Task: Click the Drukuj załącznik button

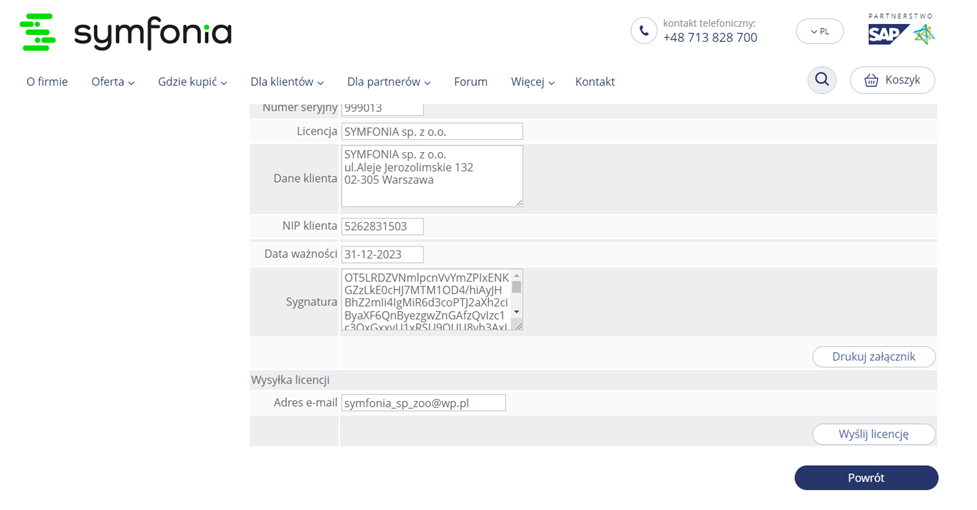Action: [874, 357]
